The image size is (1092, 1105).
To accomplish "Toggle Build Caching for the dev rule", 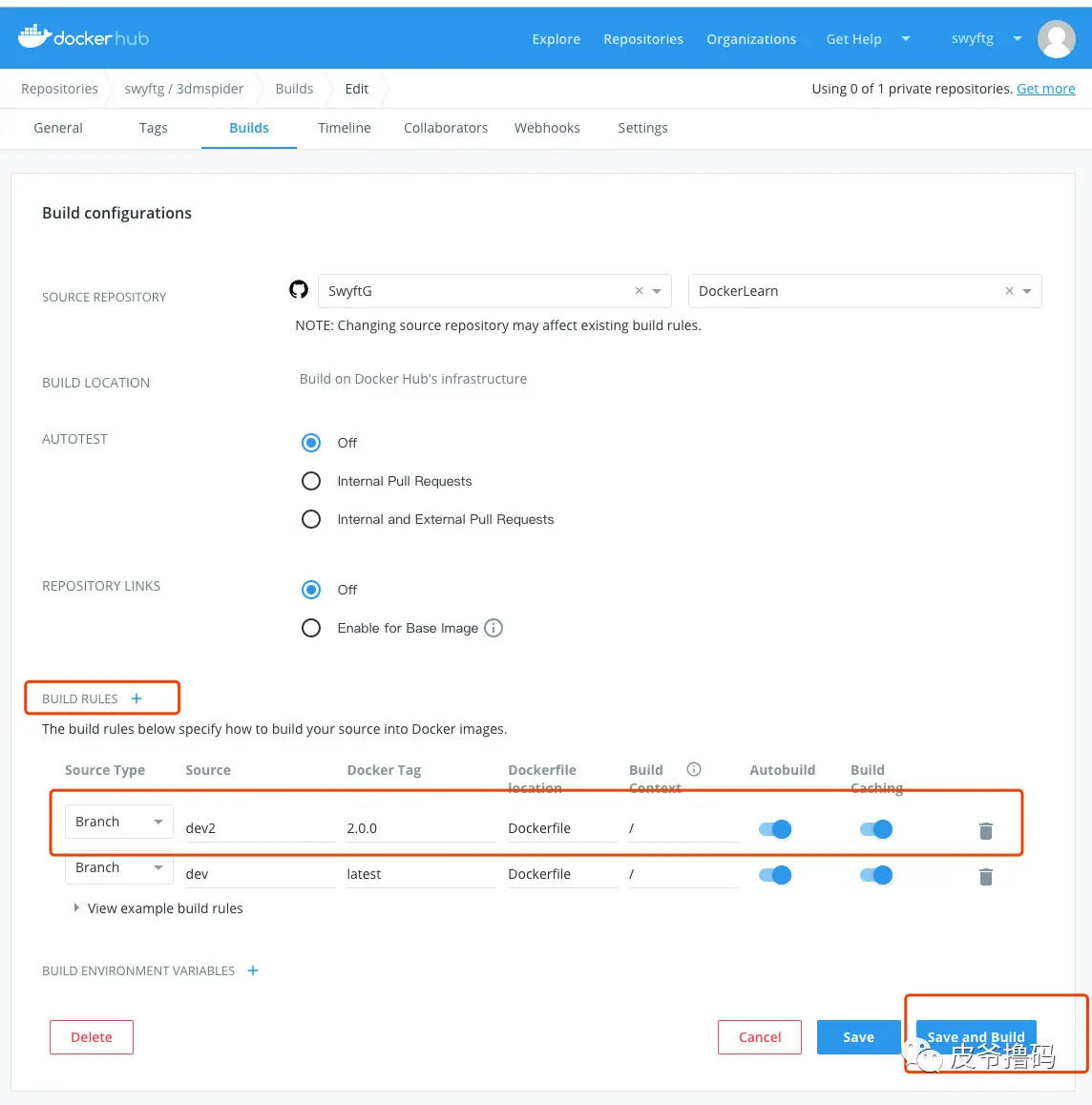I will pos(876,875).
